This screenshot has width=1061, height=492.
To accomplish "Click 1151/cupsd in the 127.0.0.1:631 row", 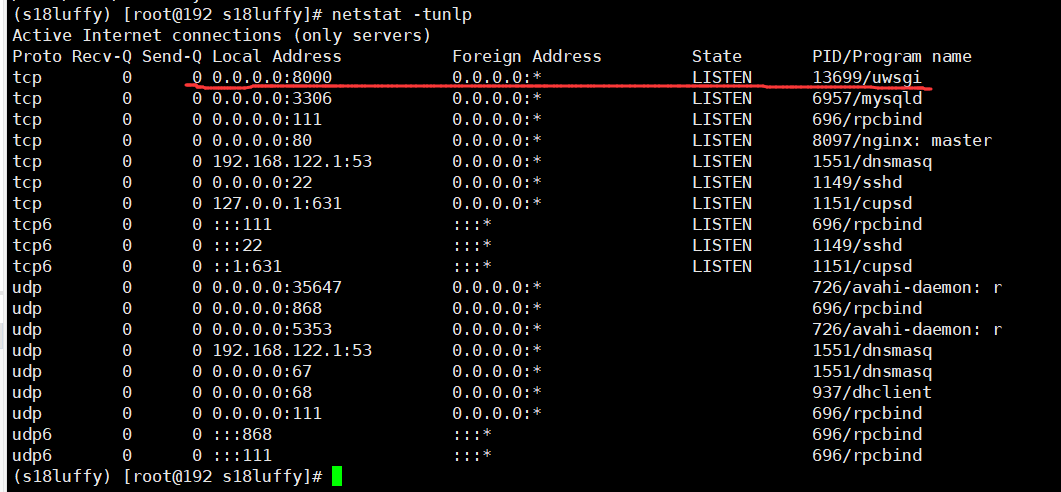I will (862, 203).
